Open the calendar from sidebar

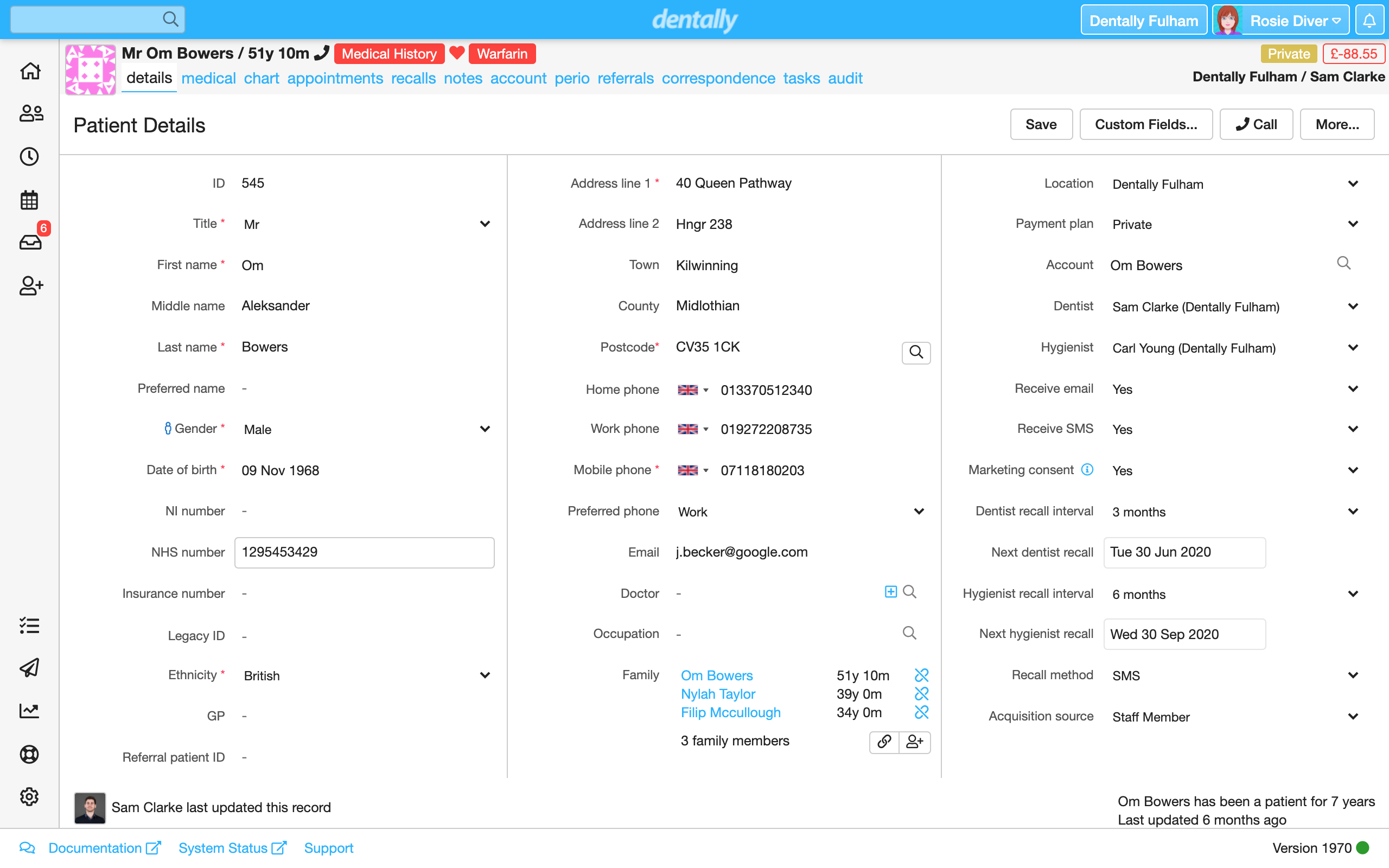coord(30,200)
